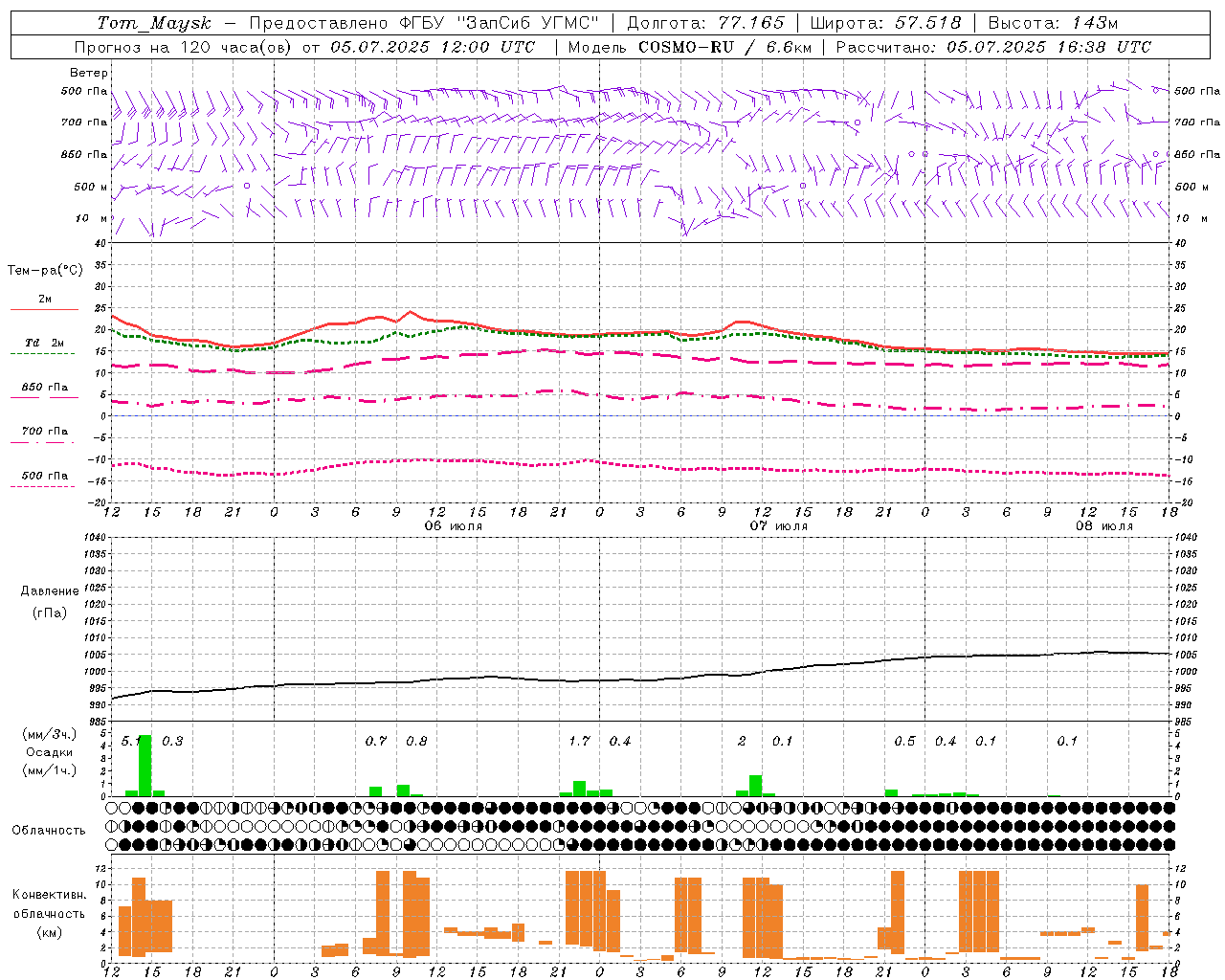1225x980 pixels.
Task: Click the '500 гПа' temperature legend entry
Action: (44, 476)
